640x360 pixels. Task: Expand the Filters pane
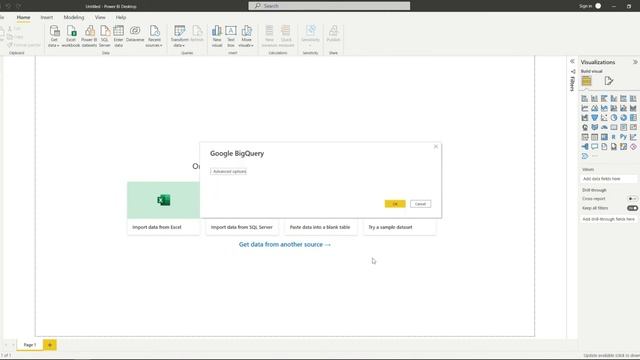coord(572,61)
